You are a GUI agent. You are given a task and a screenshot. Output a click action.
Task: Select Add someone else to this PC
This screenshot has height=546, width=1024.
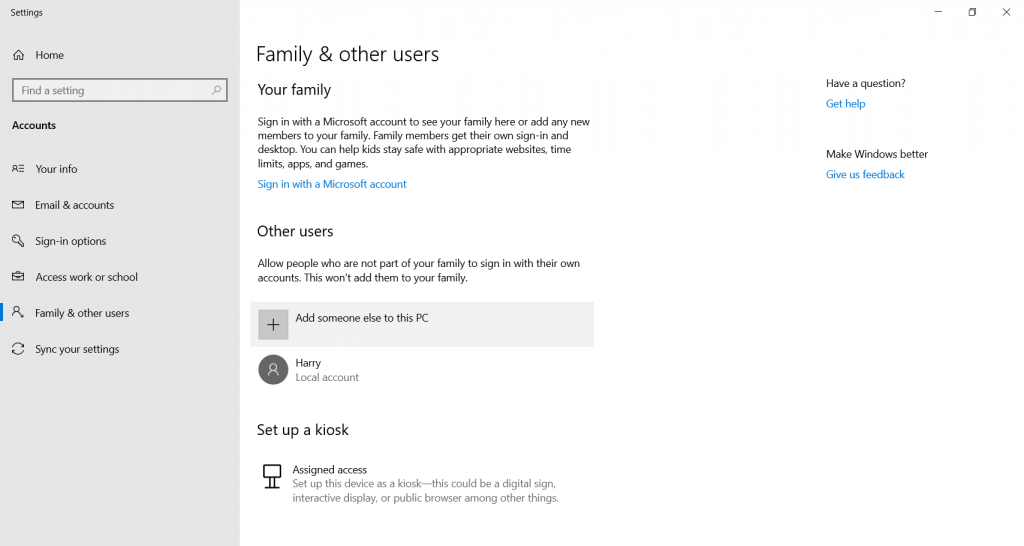[422, 325]
